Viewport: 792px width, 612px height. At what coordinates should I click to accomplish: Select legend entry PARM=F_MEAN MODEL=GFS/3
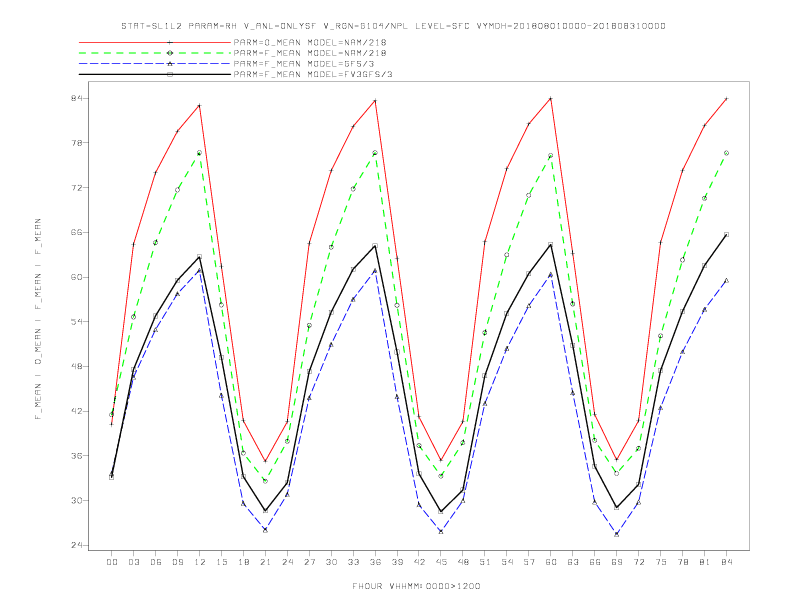pyautogui.click(x=304, y=64)
